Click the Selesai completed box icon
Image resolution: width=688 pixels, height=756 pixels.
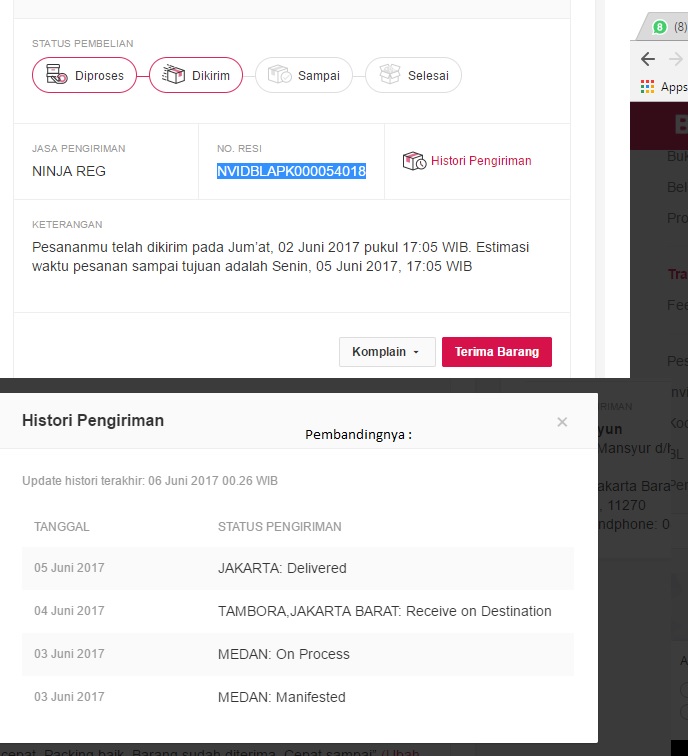390,76
